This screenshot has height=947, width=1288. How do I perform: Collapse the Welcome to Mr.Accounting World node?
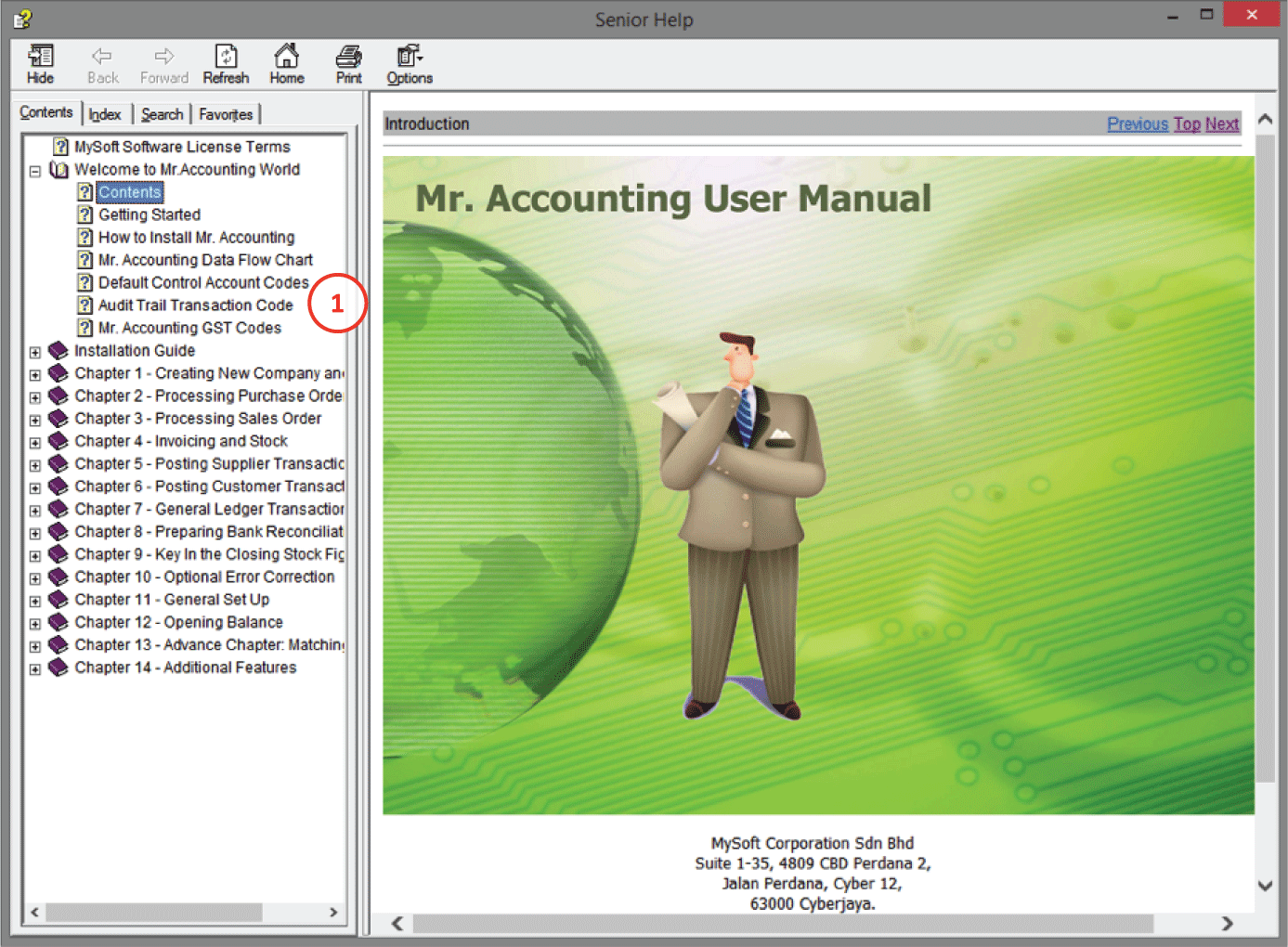[x=35, y=171]
